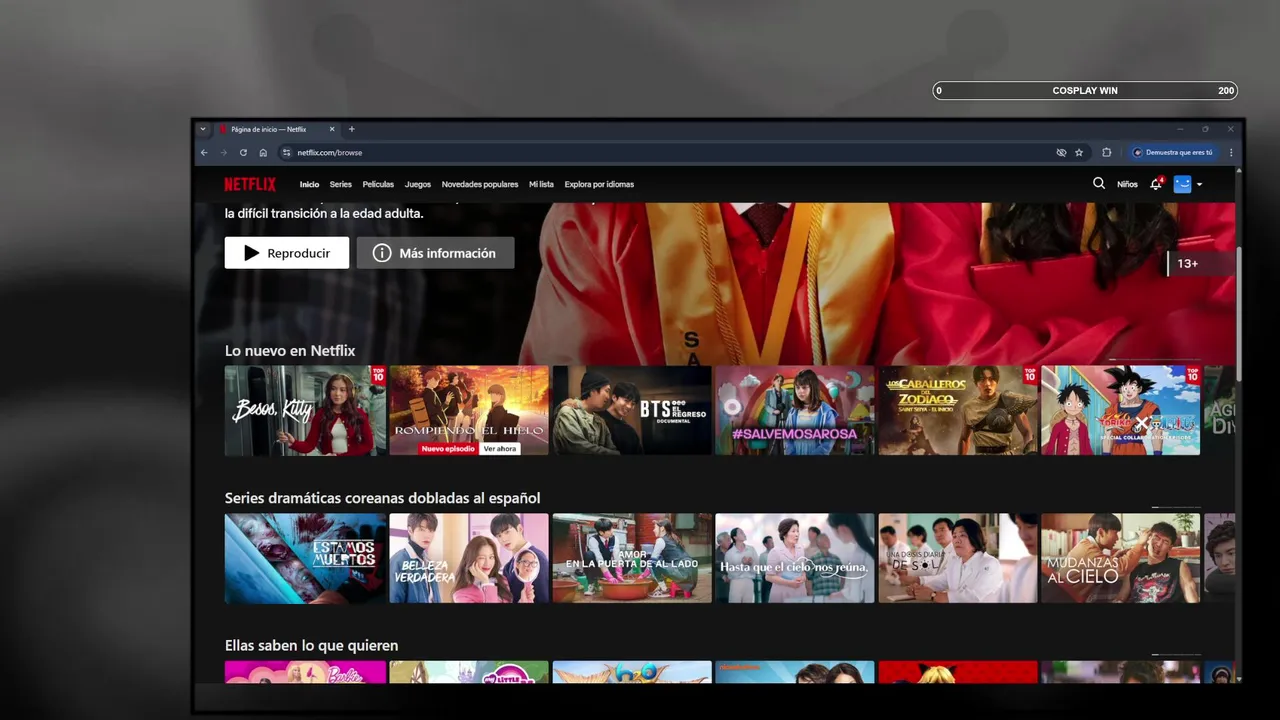Open the Luffy and Goku collaboration thumbnail
The width and height of the screenshot is (1280, 720).
(1121, 410)
